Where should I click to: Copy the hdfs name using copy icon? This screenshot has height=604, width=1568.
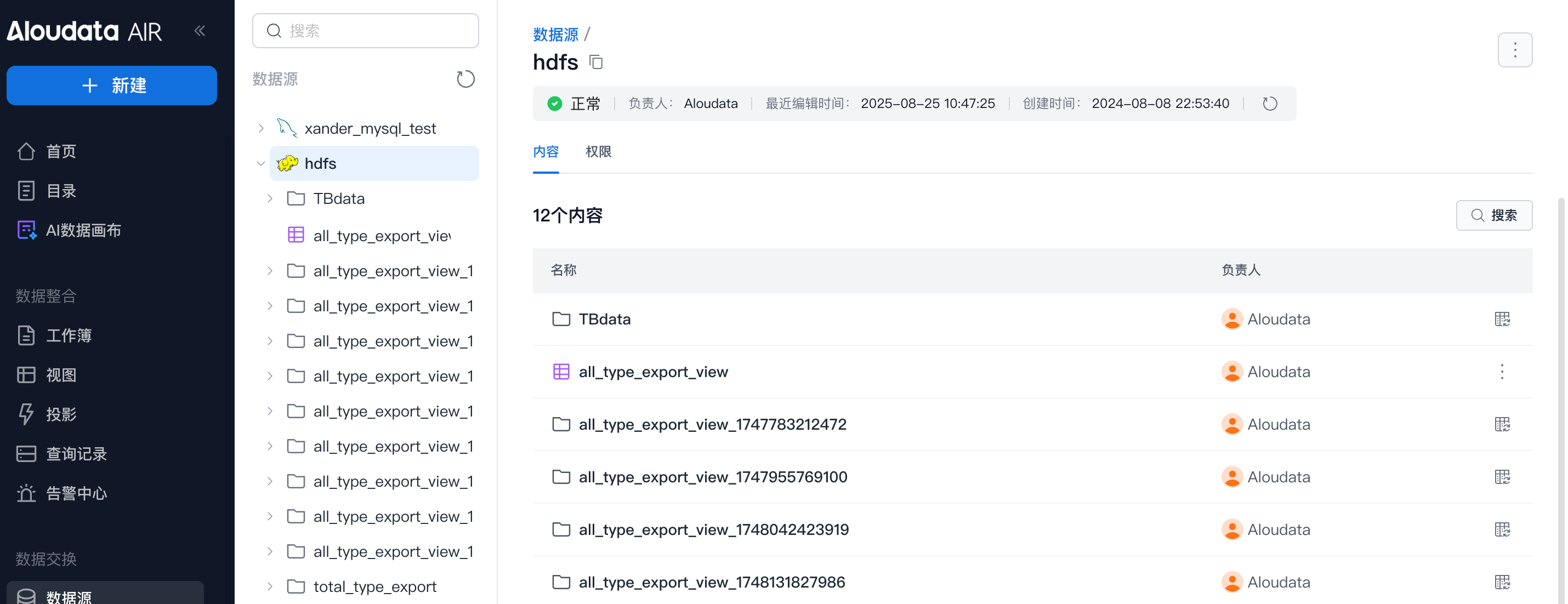(x=596, y=62)
